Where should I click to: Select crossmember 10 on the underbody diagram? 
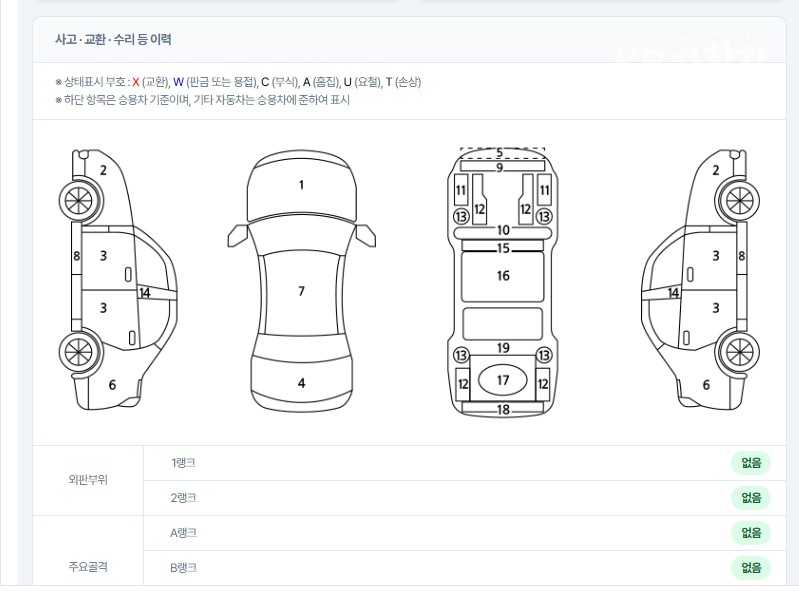[x=503, y=232]
